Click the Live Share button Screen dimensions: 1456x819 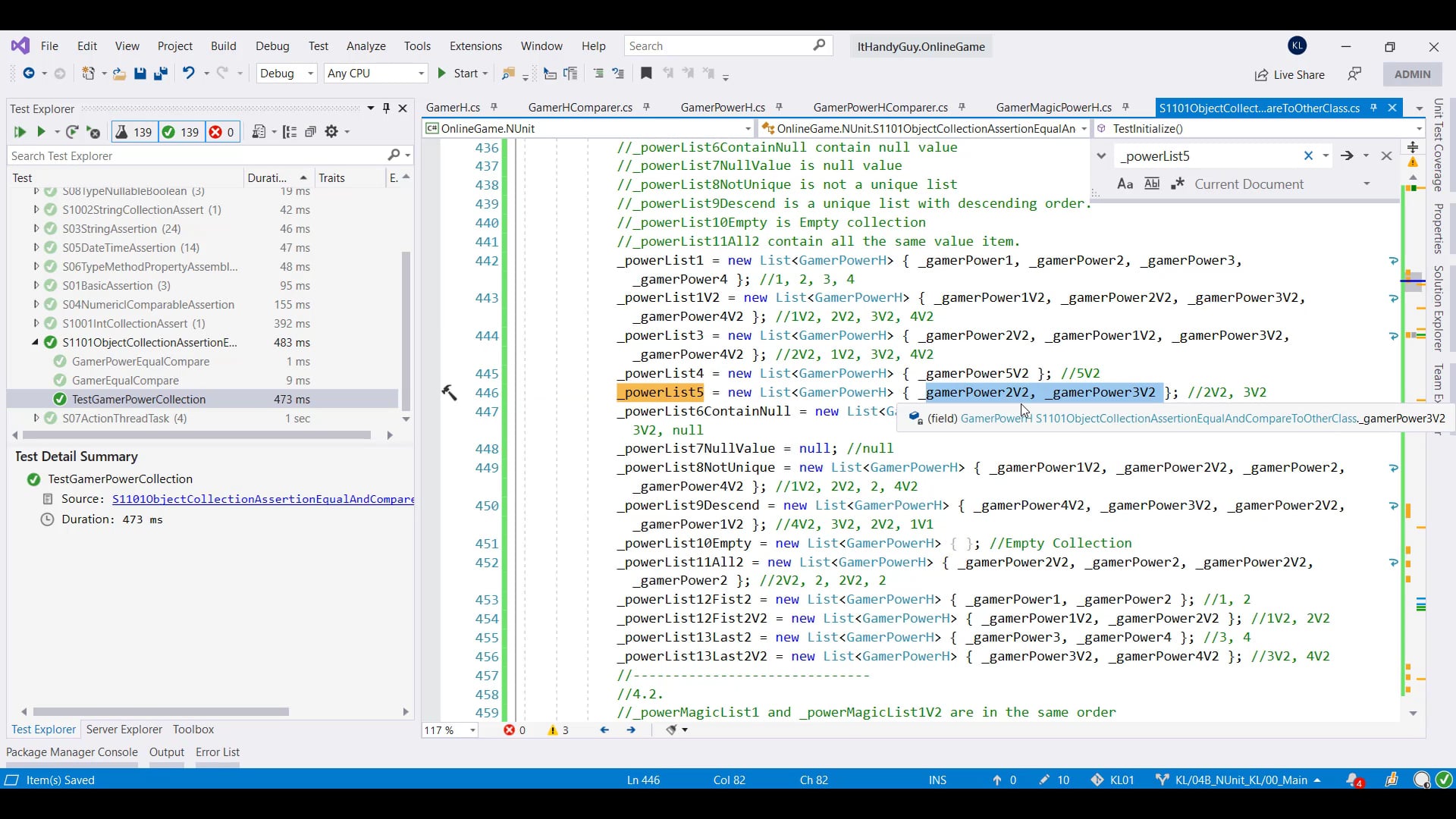point(1290,74)
